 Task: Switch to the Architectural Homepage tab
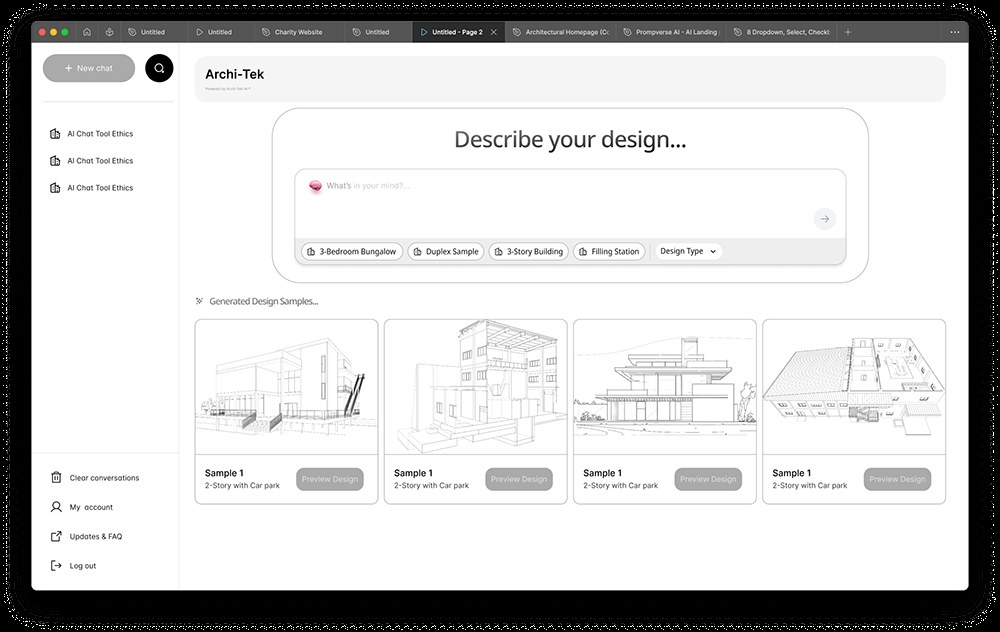pyautogui.click(x=561, y=32)
